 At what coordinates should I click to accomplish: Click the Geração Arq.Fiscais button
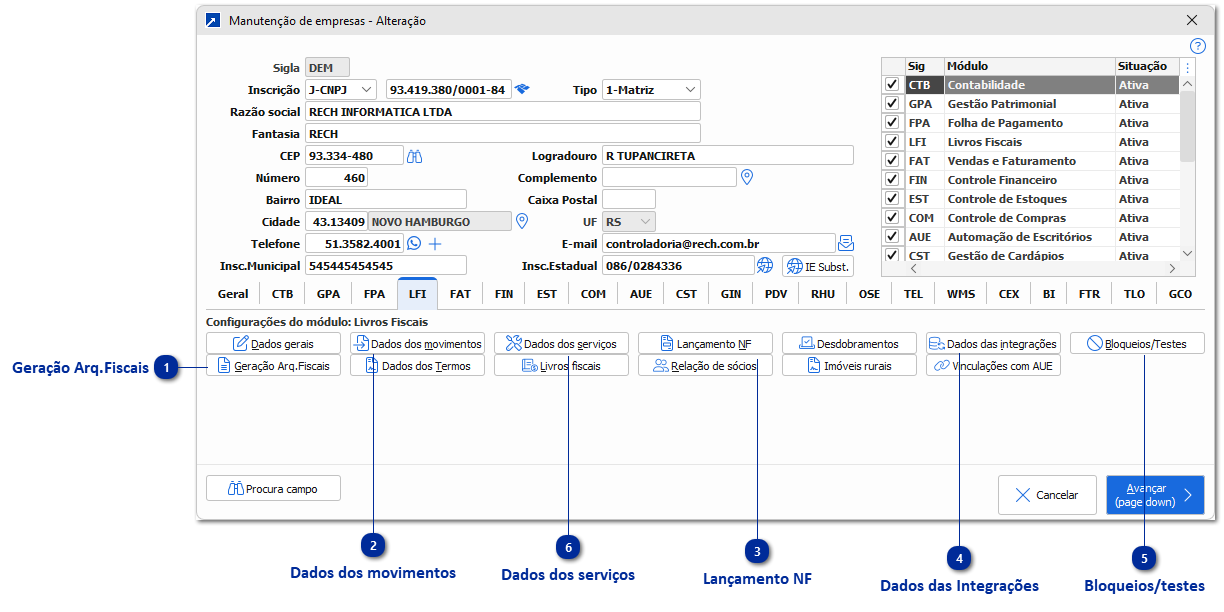tap(274, 366)
